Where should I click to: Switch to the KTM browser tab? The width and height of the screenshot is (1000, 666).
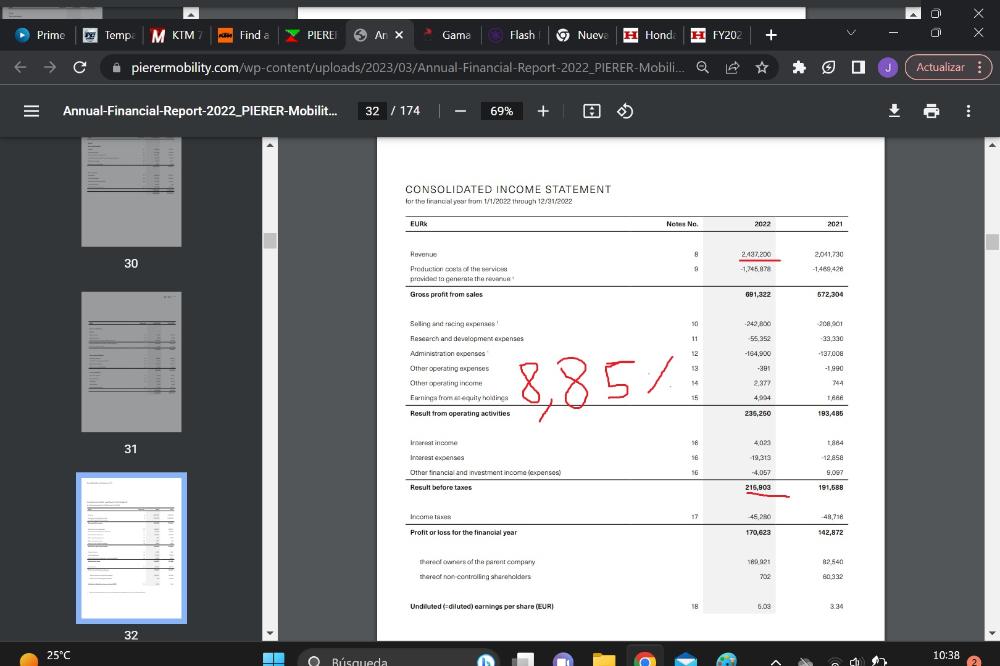click(x=175, y=35)
